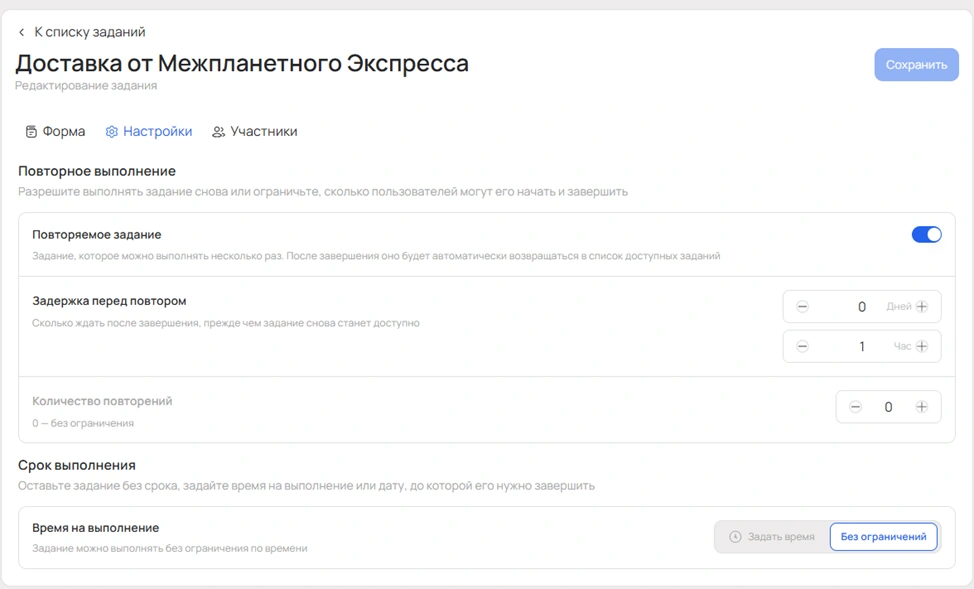Decrease the Дней delay with the minus icon
Viewport: 974px width, 589px height.
point(803,306)
